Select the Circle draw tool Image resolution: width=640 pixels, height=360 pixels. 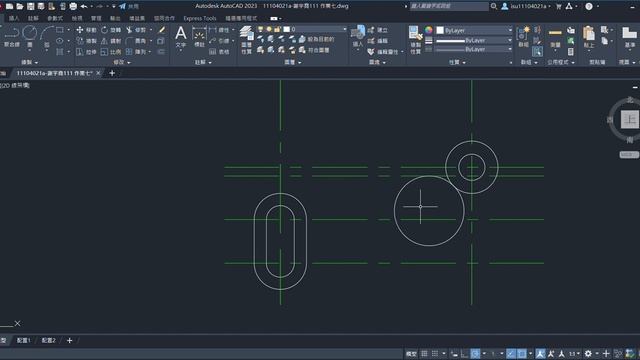(29, 36)
